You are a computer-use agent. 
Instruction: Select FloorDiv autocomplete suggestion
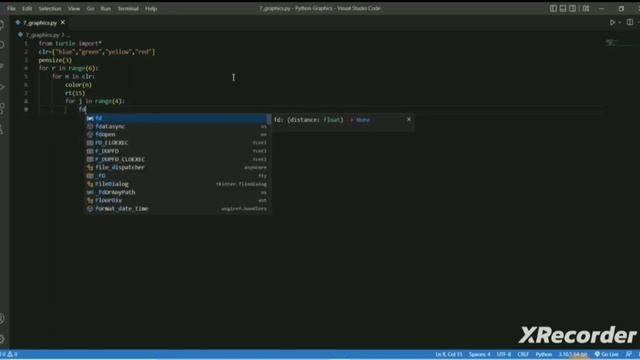pos(176,200)
